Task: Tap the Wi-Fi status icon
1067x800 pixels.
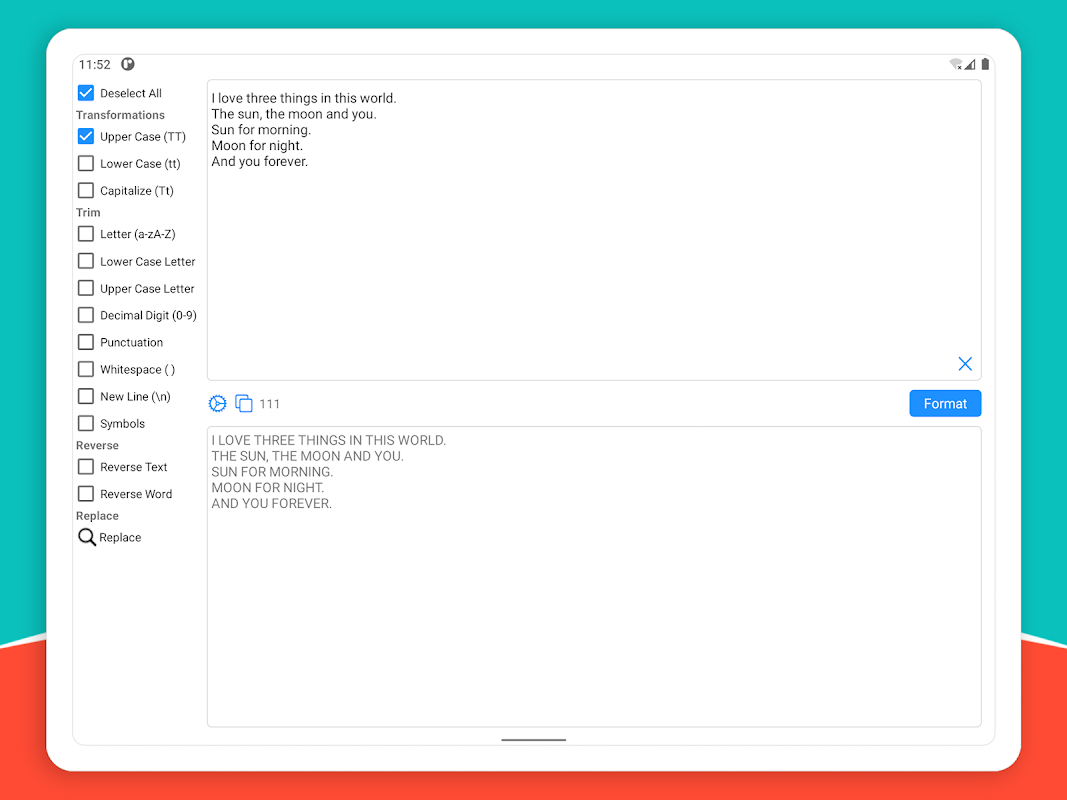Action: click(955, 64)
